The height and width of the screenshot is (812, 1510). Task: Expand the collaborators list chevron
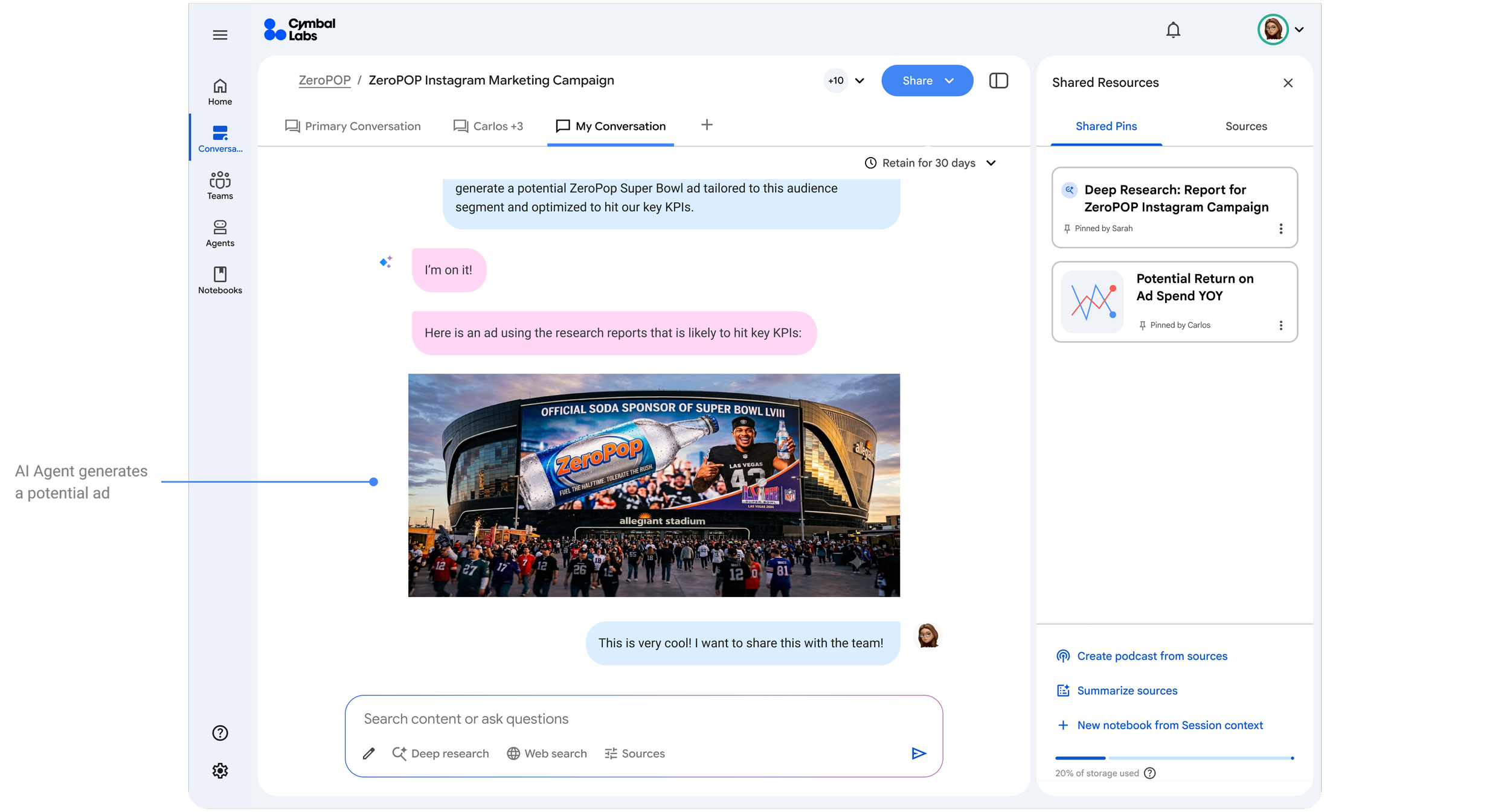[859, 81]
